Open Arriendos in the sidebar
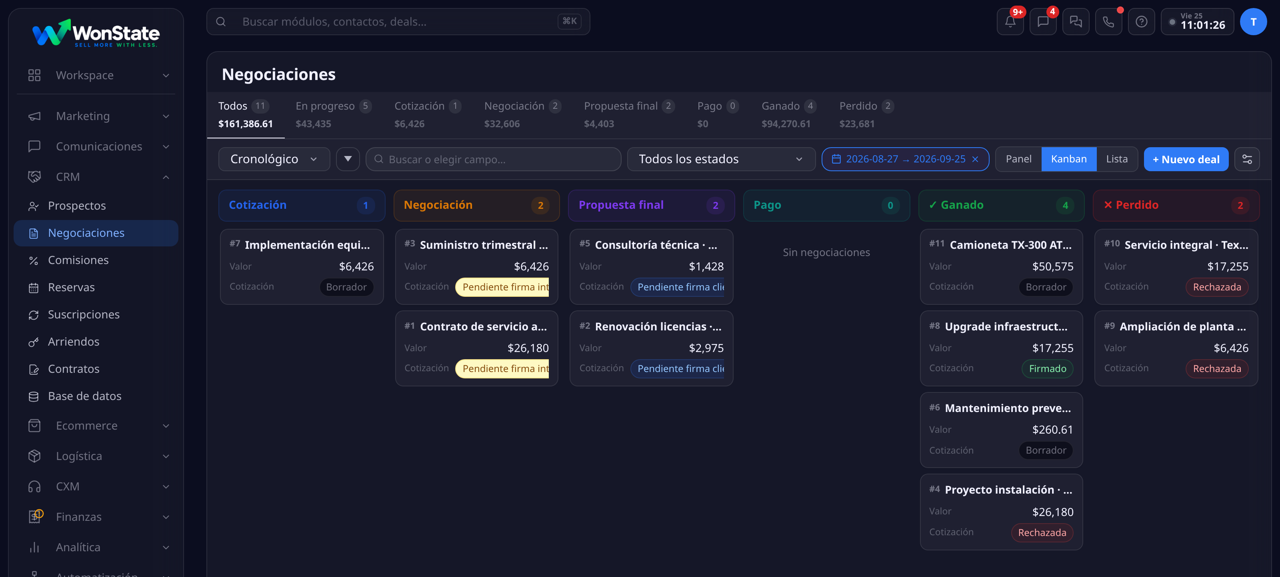The image size is (1280, 577). coord(96,342)
